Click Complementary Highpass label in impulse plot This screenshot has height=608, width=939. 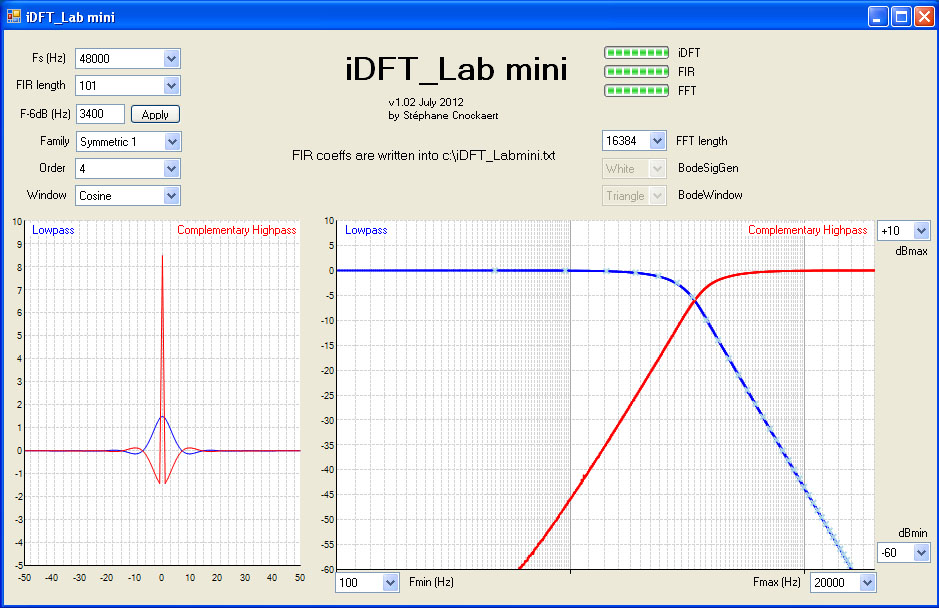(237, 230)
